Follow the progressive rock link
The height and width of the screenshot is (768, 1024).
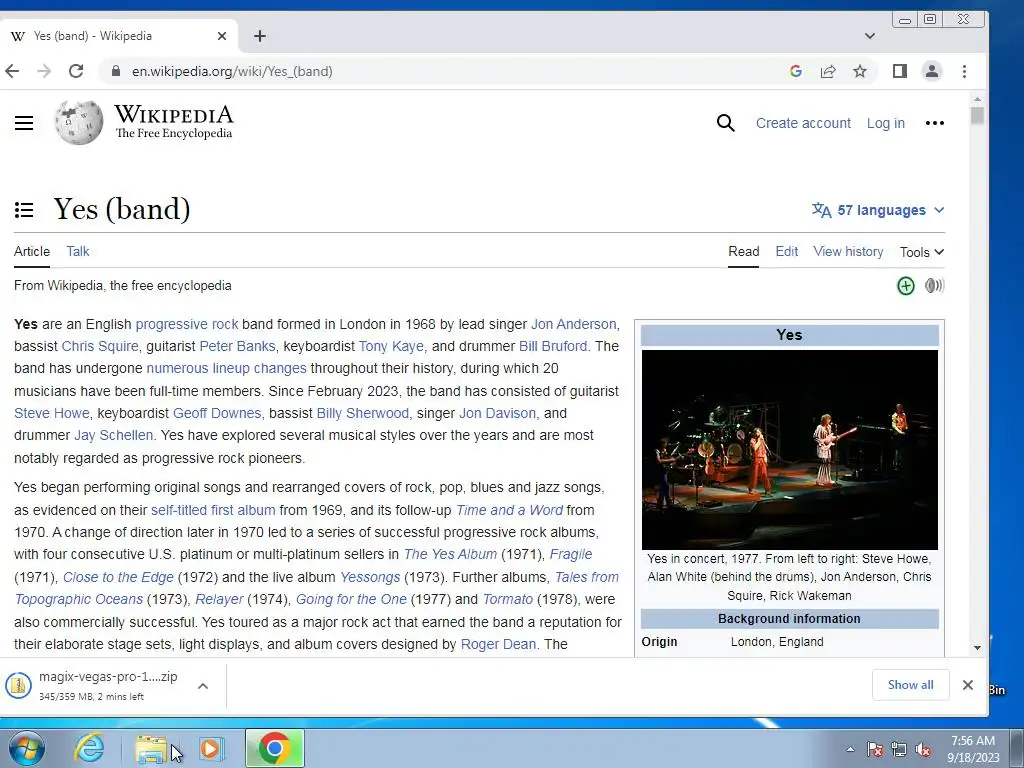[187, 324]
